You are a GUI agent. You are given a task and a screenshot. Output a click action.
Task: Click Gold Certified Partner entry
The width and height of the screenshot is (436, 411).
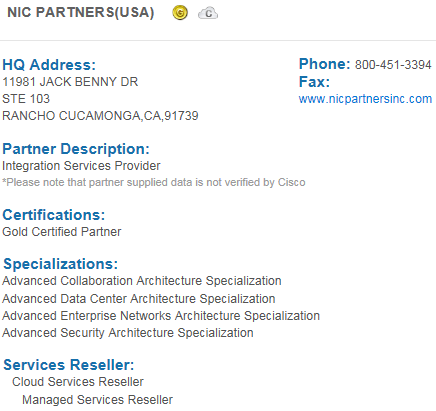click(62, 232)
